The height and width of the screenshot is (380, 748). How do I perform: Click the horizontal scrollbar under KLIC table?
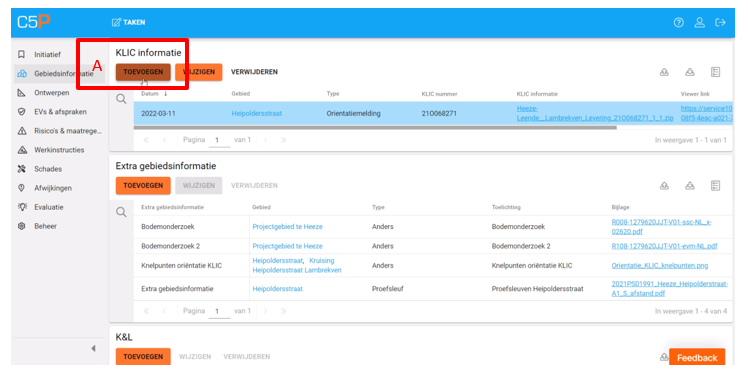click(375, 127)
